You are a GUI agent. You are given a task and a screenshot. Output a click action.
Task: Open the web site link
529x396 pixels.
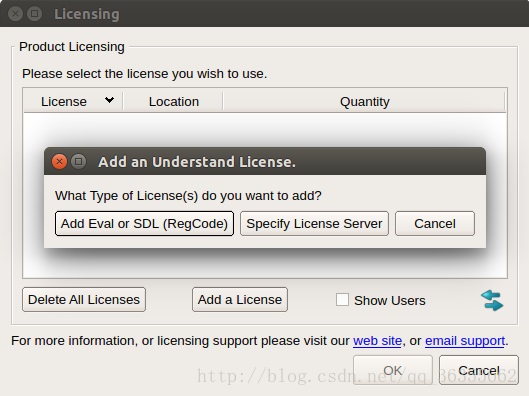(x=378, y=341)
